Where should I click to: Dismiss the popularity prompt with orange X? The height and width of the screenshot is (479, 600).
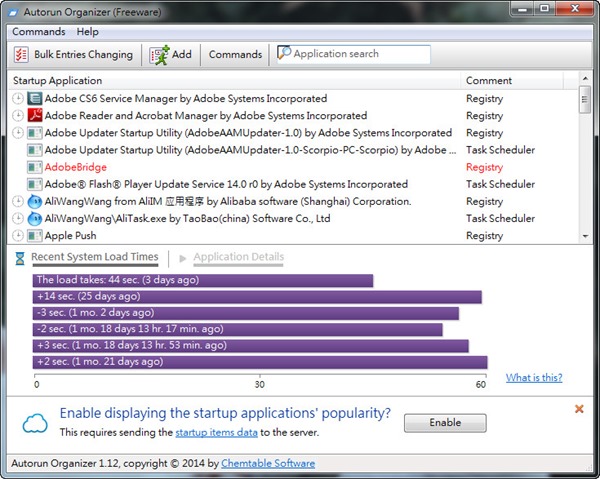tap(579, 409)
